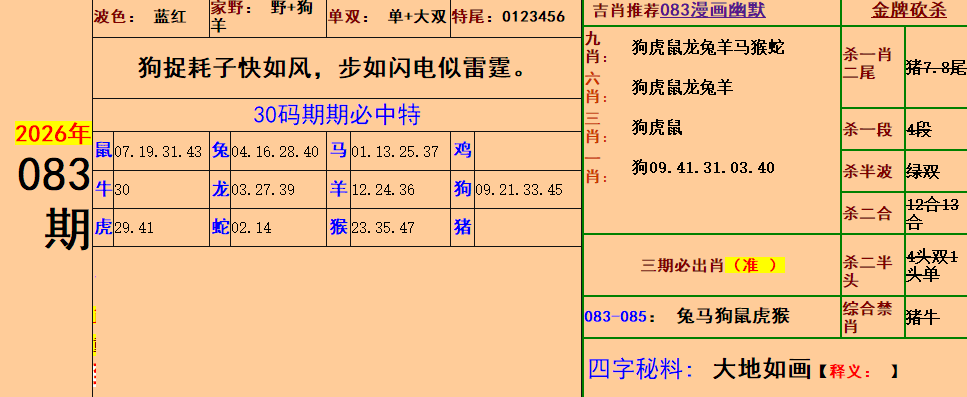The height and width of the screenshot is (397, 967).
Task: Click the large 083 issue number
Action: pos(54,175)
